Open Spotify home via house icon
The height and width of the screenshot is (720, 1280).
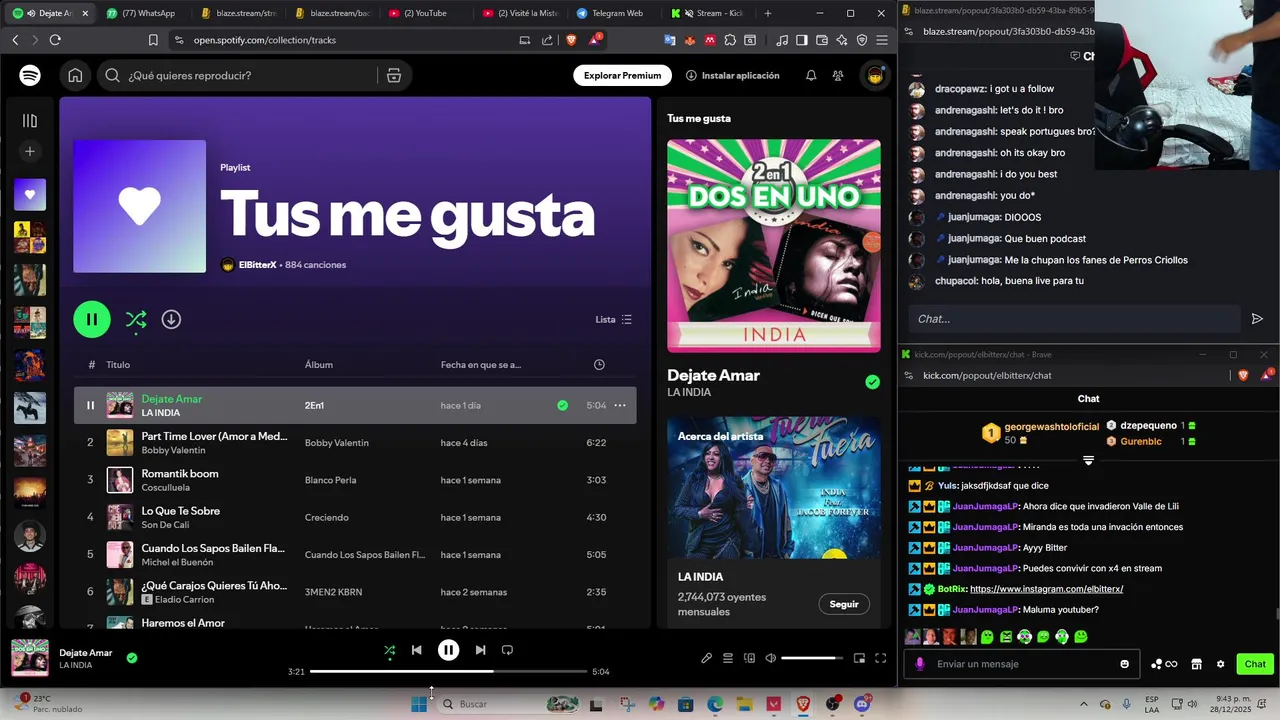click(x=75, y=75)
